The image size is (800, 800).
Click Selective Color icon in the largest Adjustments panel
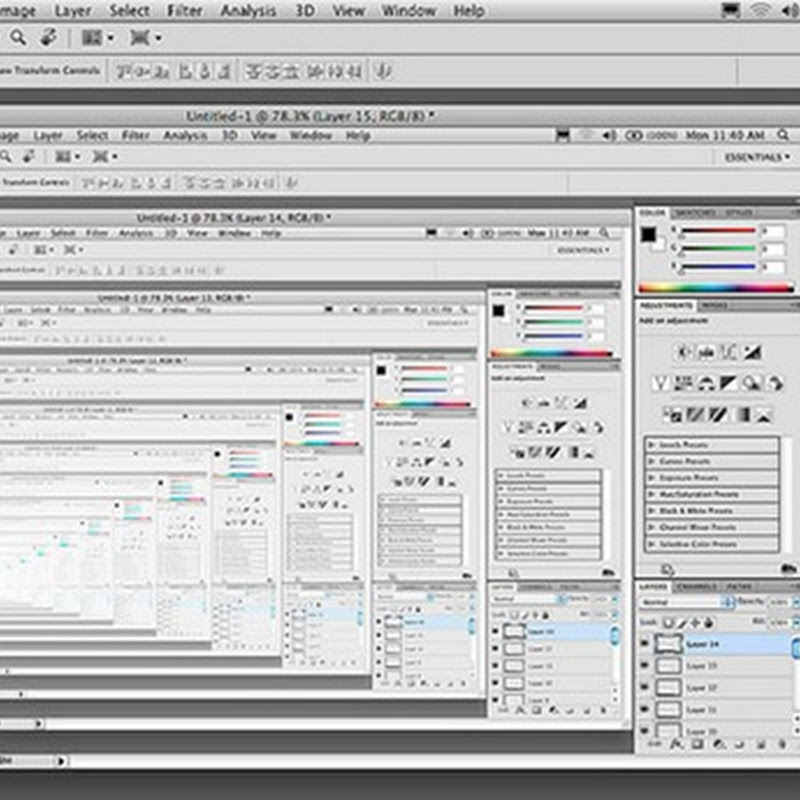(x=764, y=415)
